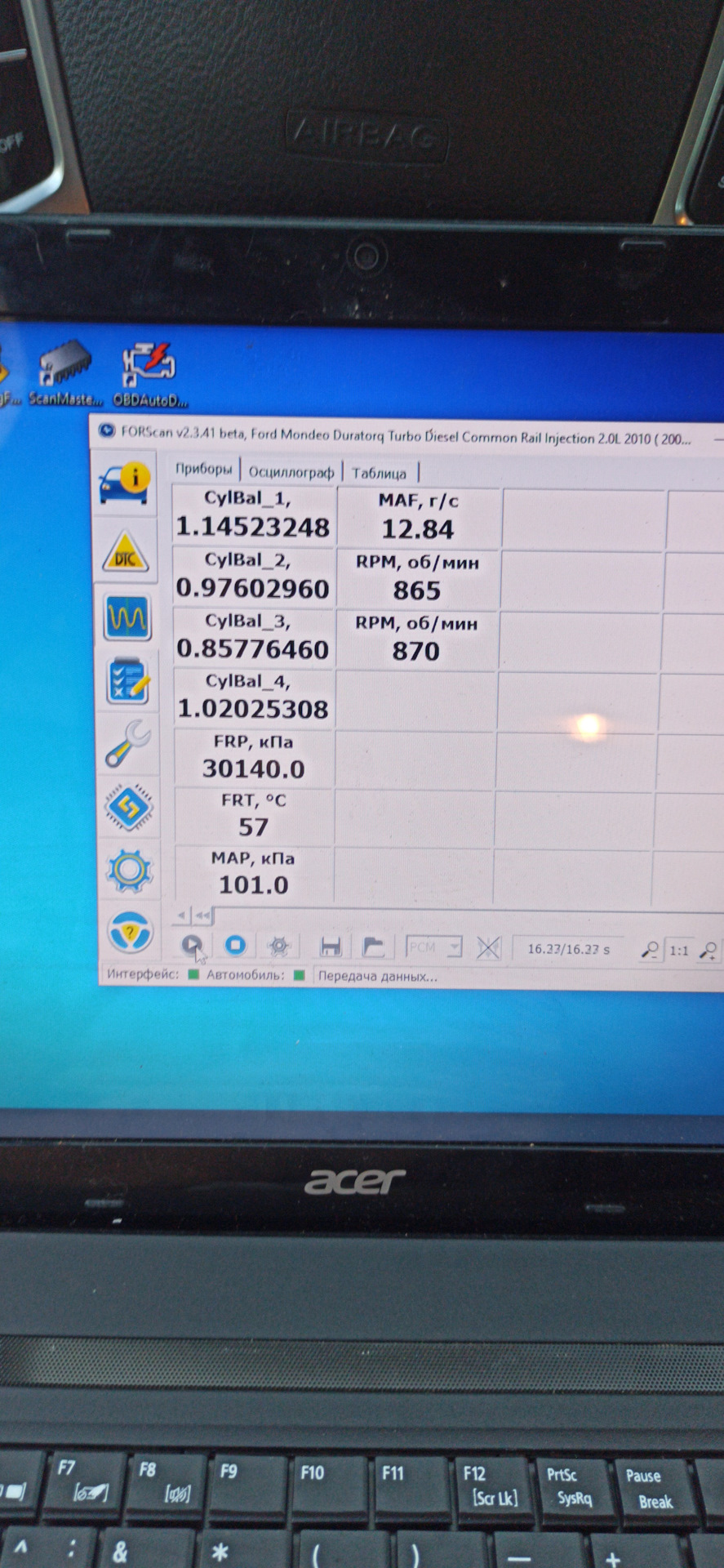This screenshot has width=724, height=1568.
Task: Step back with the single left arrow button
Action: (182, 915)
